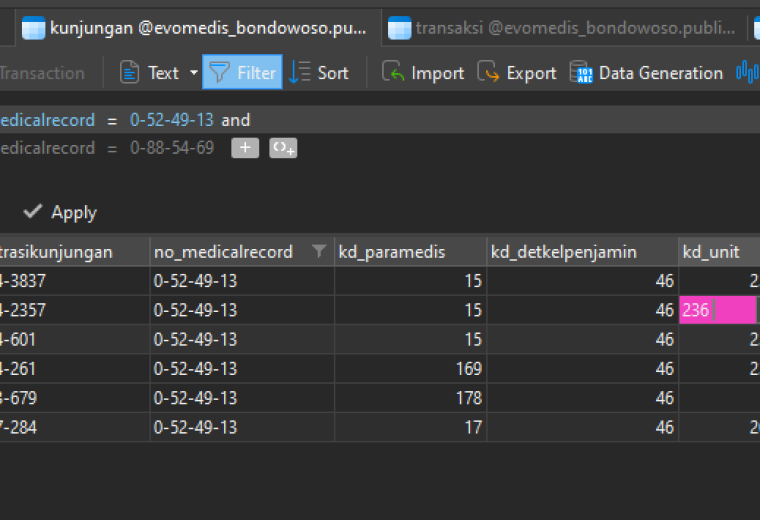Edit filter value 0-52-49-13

pos(172,120)
